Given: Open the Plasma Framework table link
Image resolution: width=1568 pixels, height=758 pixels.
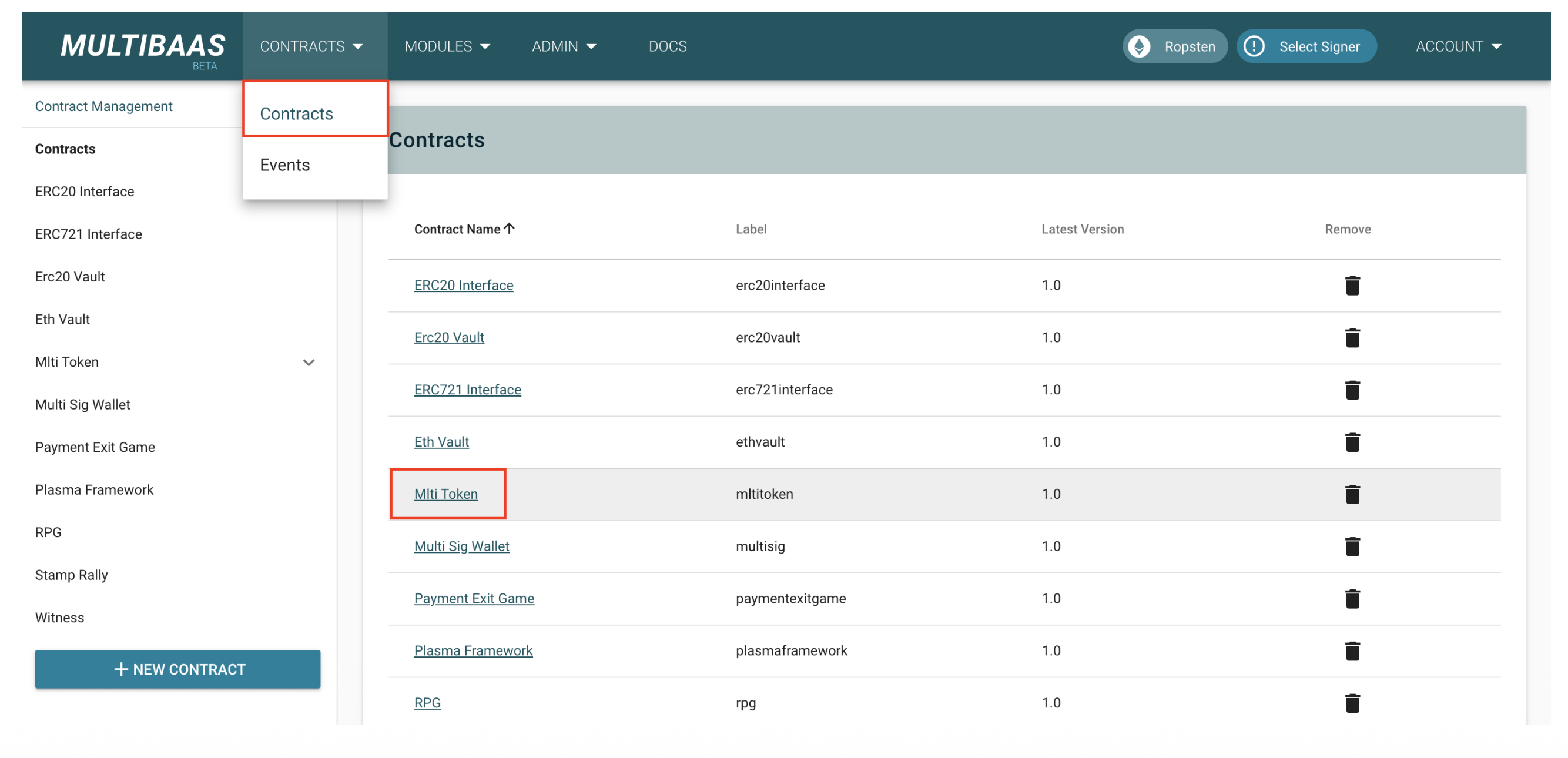Looking at the screenshot, I should [x=474, y=652].
